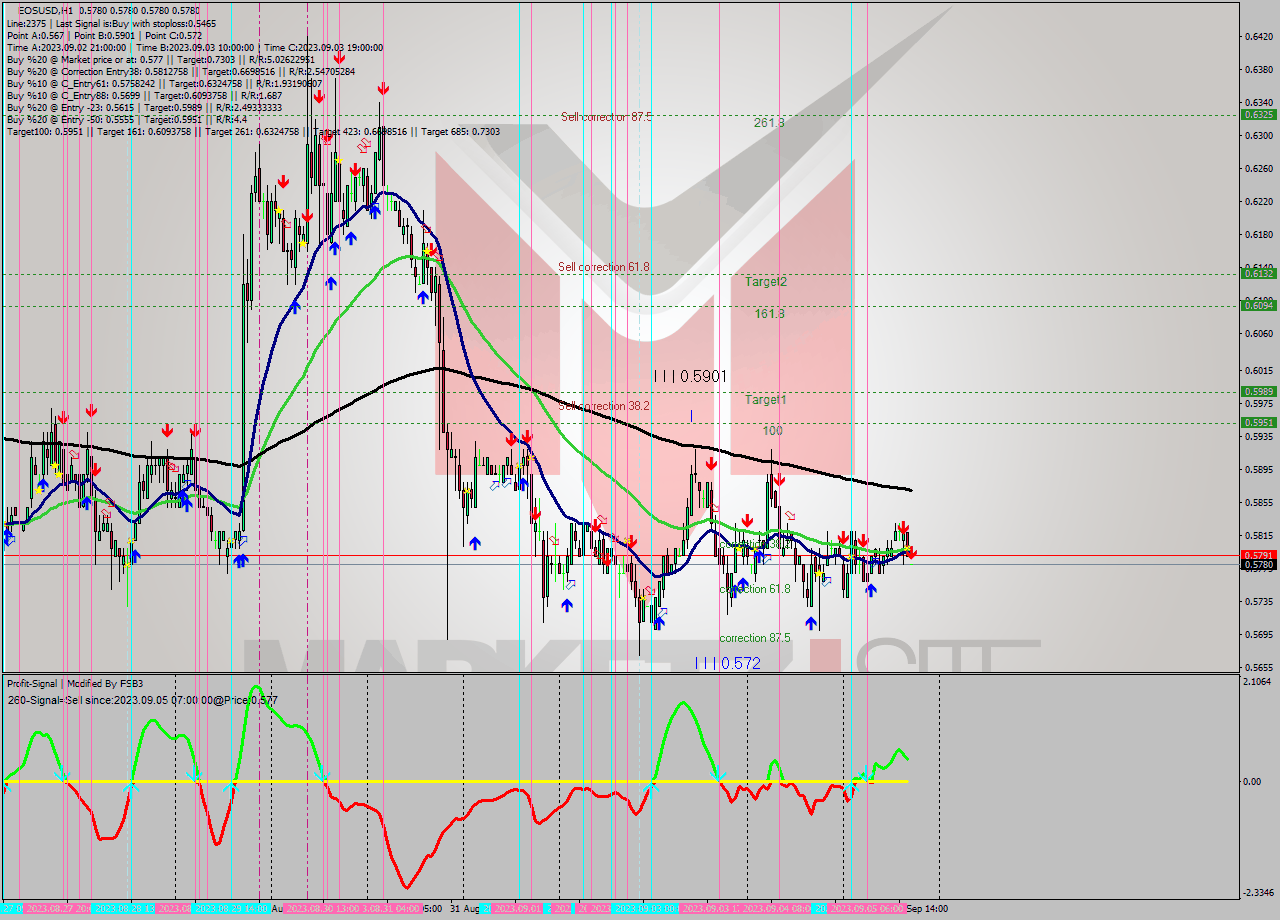The height and width of the screenshot is (920, 1280).
Task: Select the 'Sell correction 61.8' label
Action: click(603, 267)
